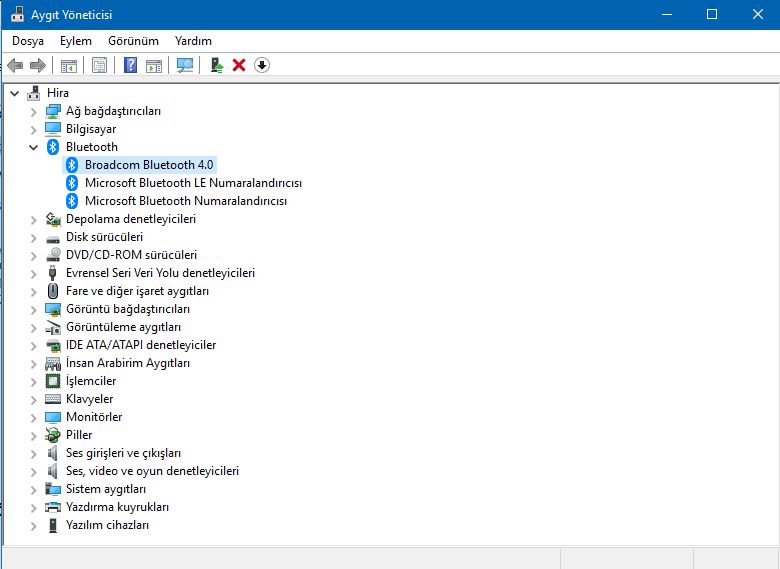
Task: Click the Hira computer root icon
Action: click(x=34, y=93)
